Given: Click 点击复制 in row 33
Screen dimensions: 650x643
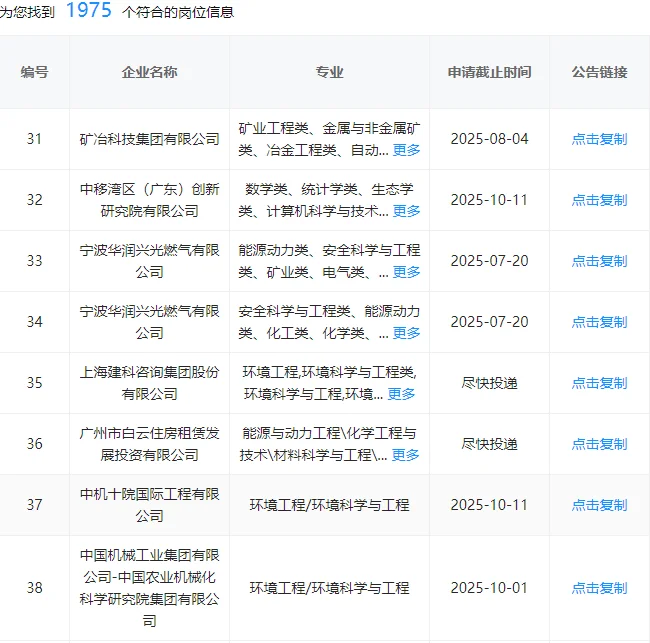Looking at the screenshot, I should point(599,261).
